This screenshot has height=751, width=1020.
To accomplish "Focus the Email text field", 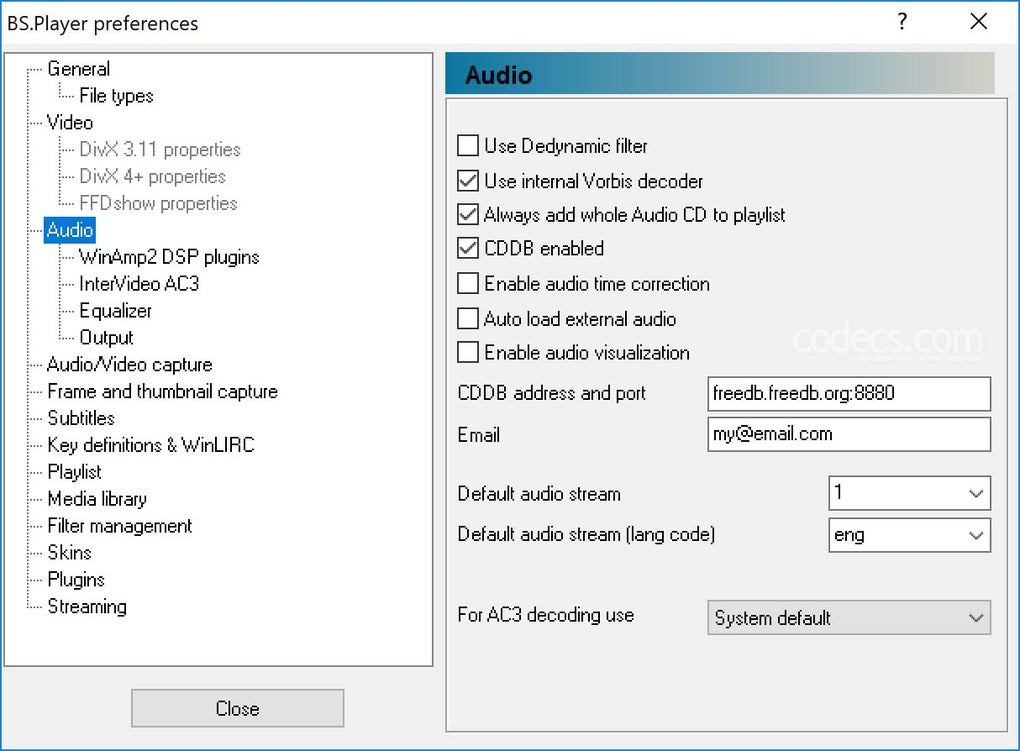I will pos(848,435).
